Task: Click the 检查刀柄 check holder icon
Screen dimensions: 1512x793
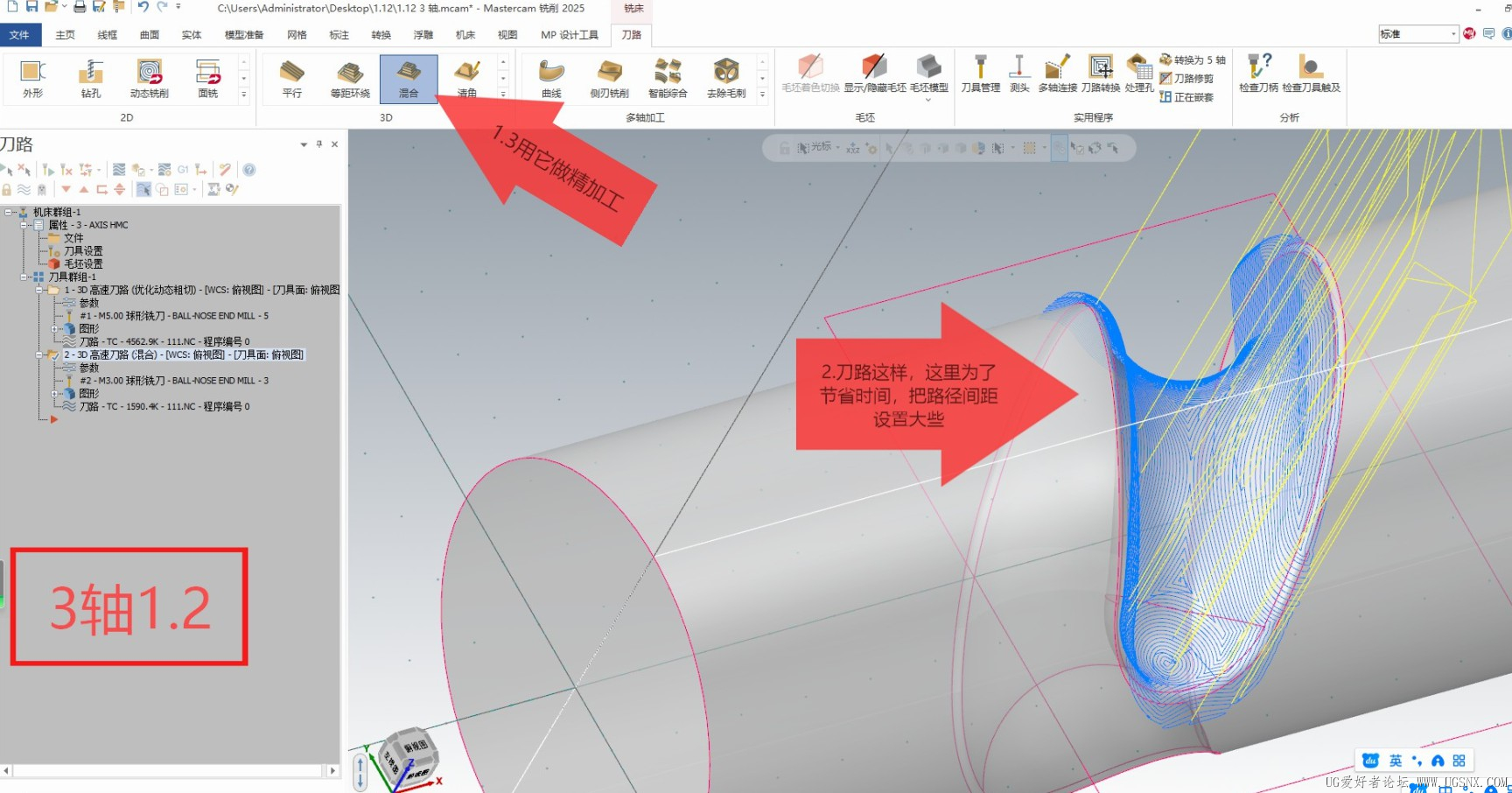Action: click(x=1258, y=74)
